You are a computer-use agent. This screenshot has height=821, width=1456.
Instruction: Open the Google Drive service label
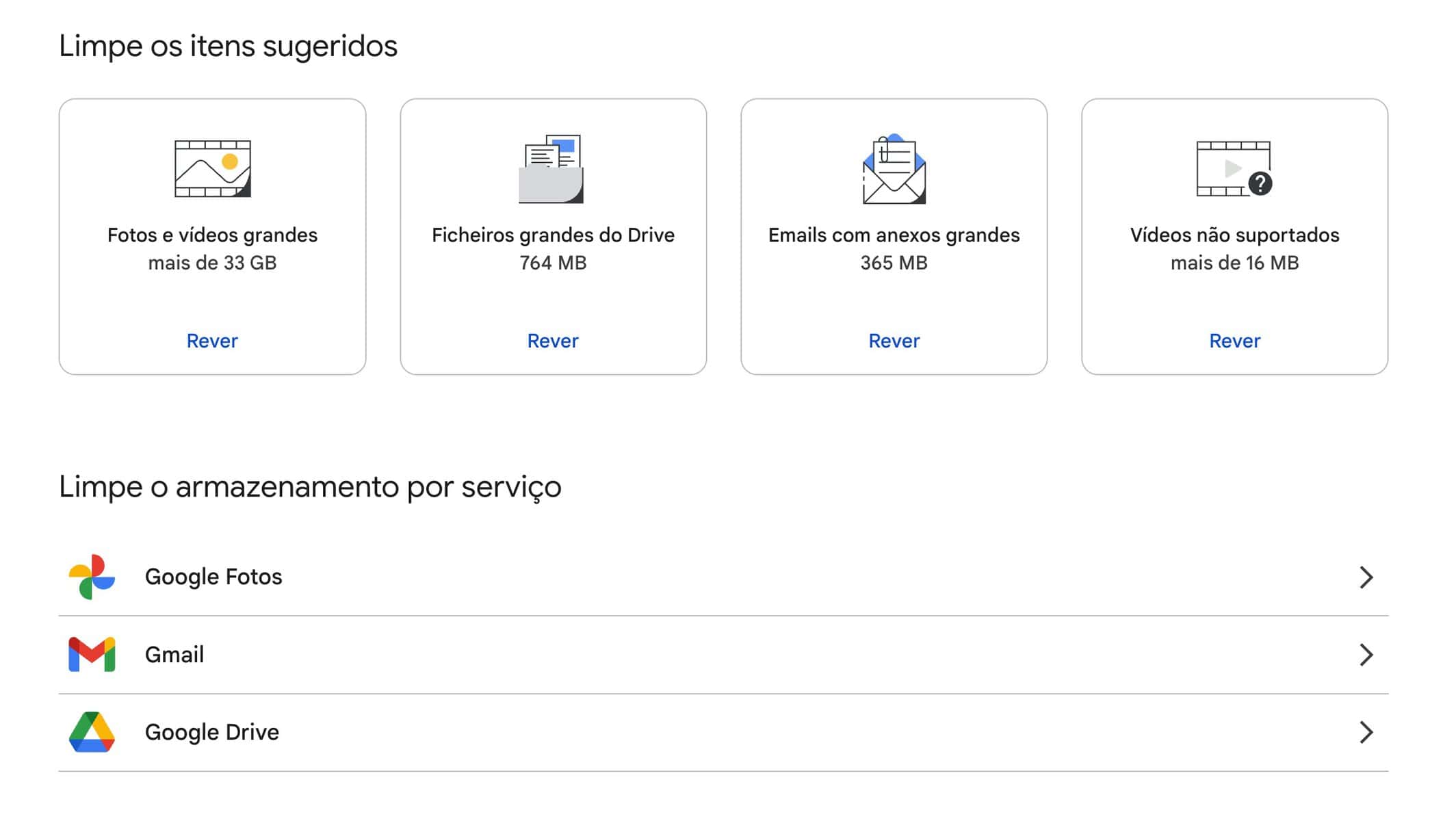click(x=212, y=732)
